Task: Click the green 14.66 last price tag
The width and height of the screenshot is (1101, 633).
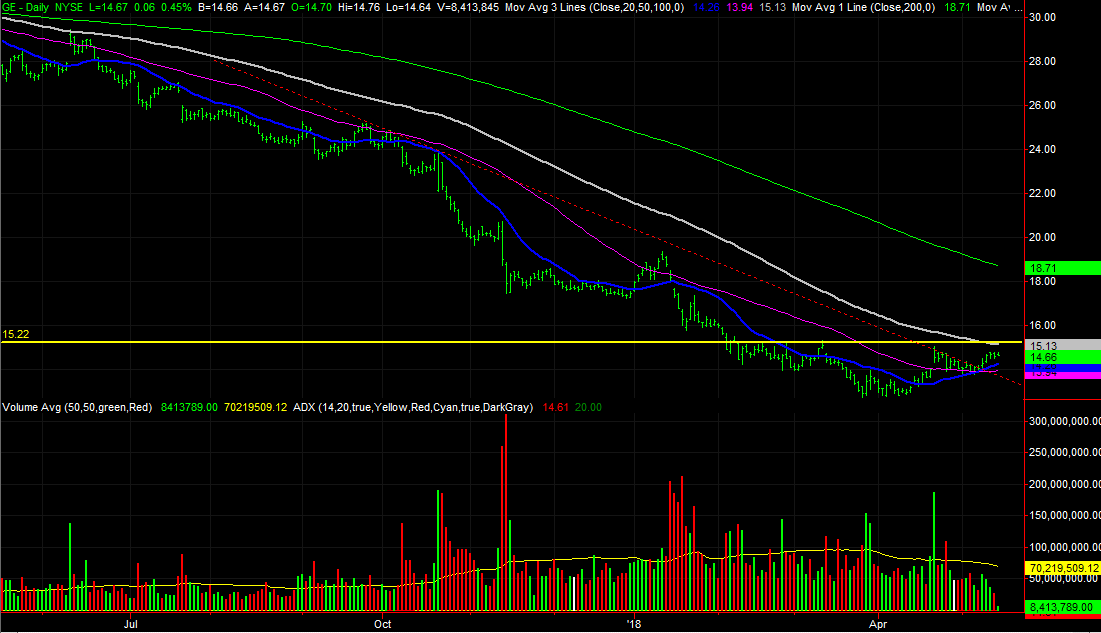Action: coord(1062,357)
